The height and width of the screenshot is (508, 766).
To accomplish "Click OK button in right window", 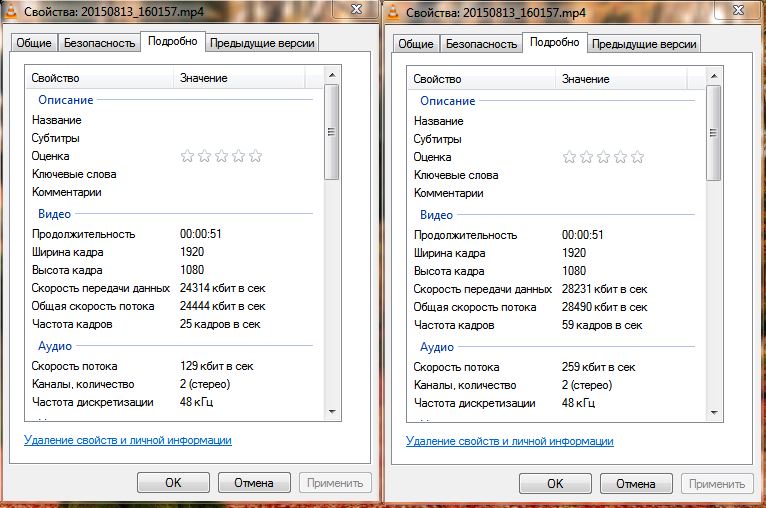I will point(555,484).
